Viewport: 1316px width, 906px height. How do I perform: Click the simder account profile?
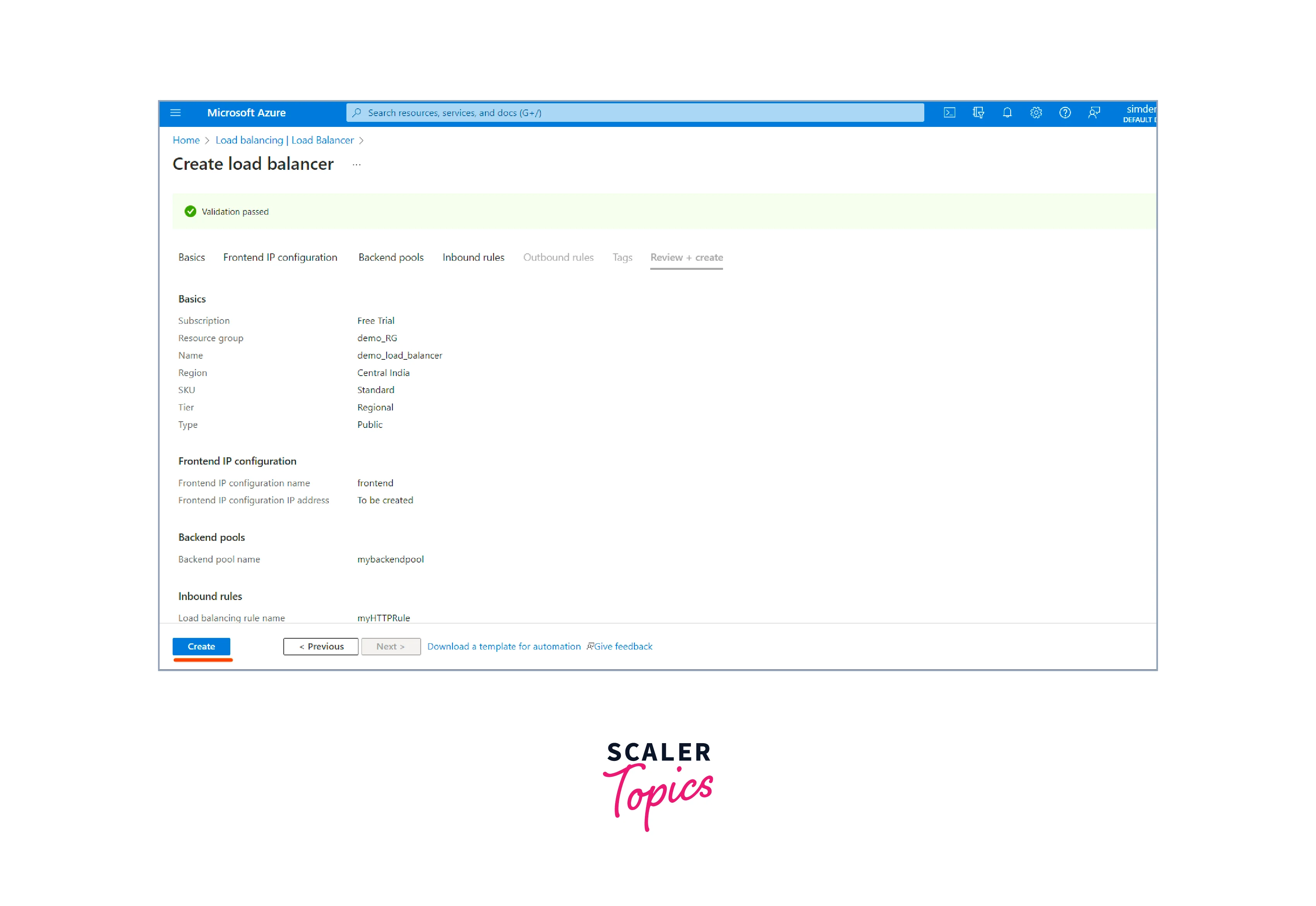[x=1140, y=113]
